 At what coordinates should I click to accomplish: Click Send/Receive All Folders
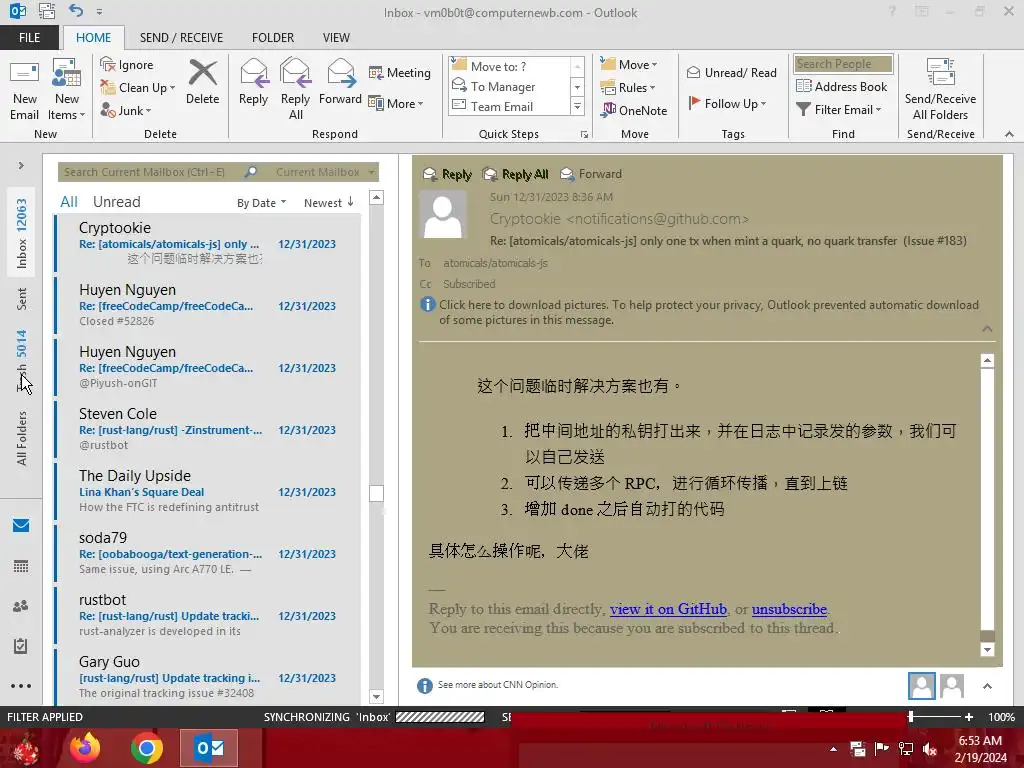pos(940,90)
